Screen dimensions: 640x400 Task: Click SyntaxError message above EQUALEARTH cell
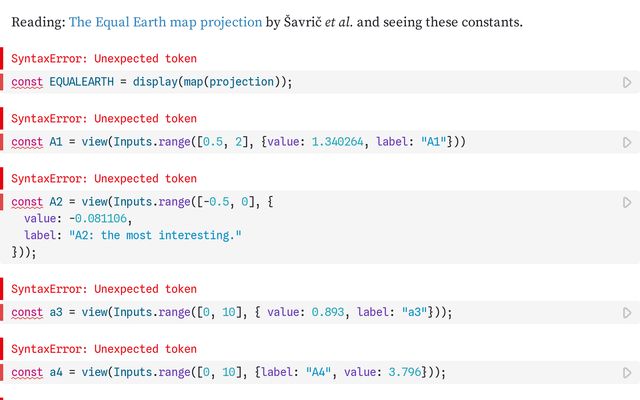104,59
